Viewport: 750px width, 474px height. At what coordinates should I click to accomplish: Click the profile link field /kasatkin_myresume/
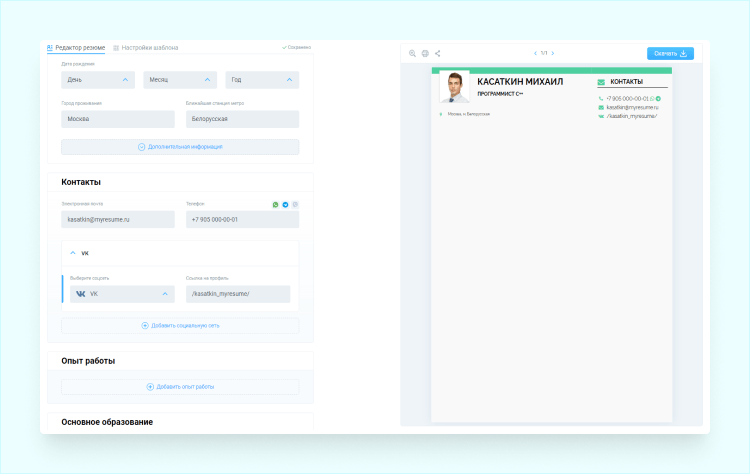(238, 294)
